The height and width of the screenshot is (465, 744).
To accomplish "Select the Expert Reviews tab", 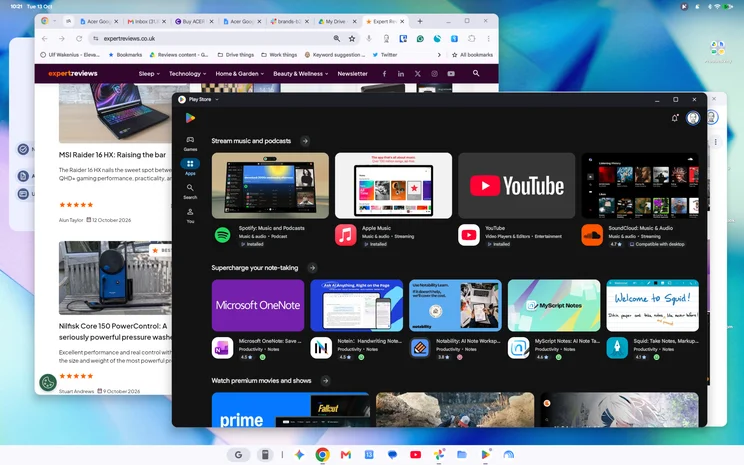I will pos(385,21).
